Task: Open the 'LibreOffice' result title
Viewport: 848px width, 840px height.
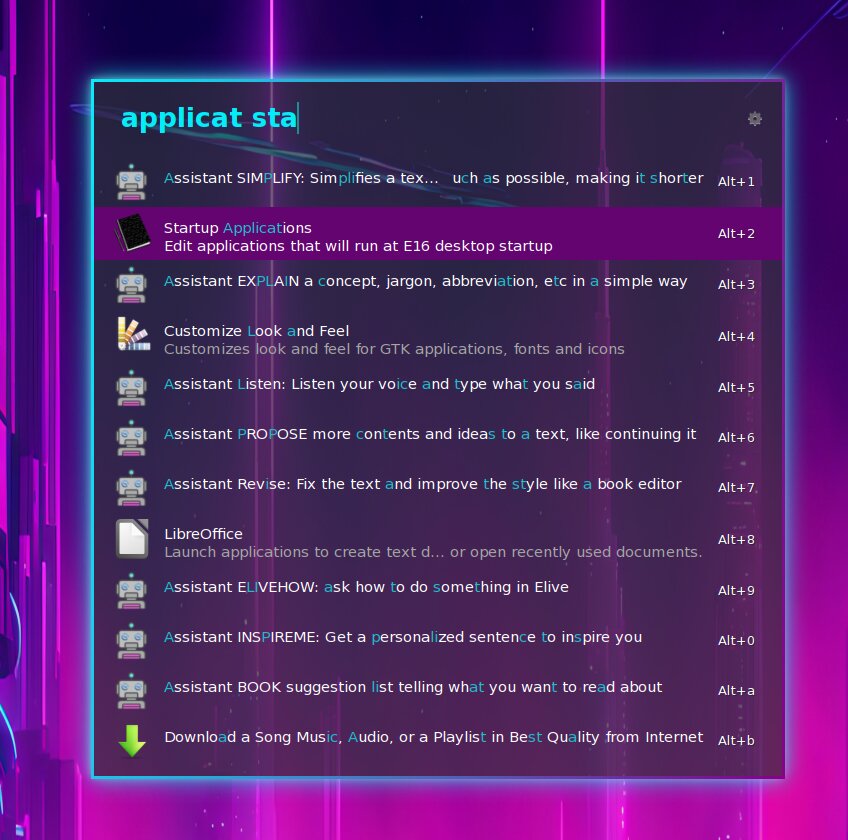Action: 203,534
